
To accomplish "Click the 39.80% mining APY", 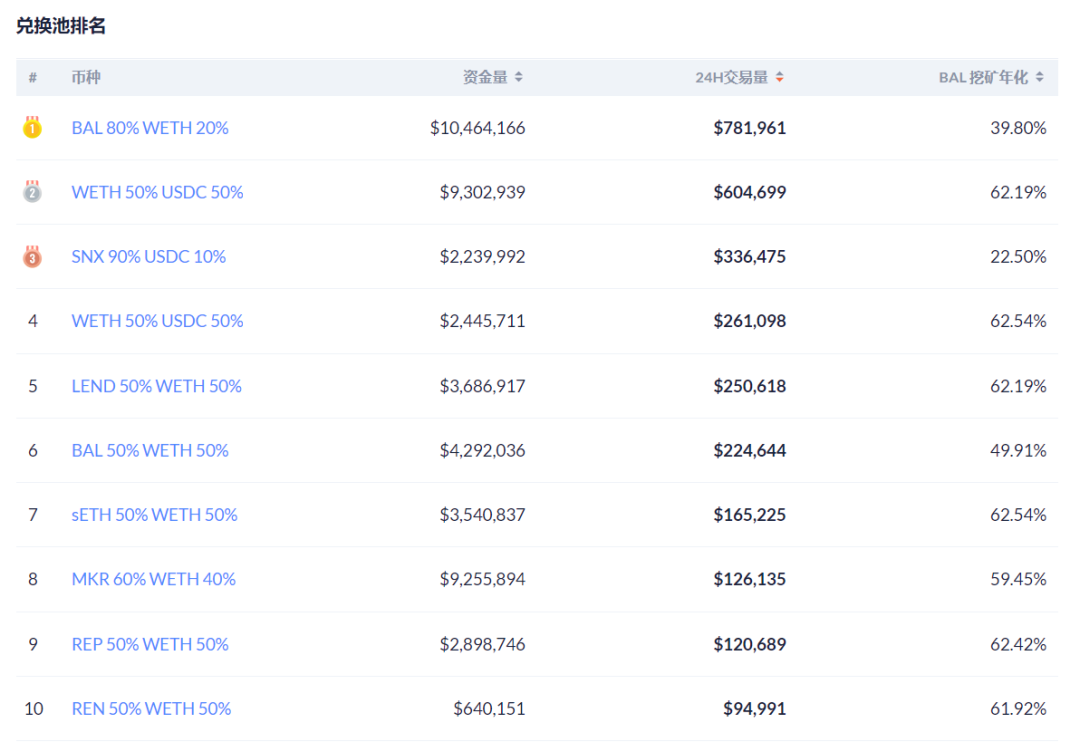I will point(1018,128).
